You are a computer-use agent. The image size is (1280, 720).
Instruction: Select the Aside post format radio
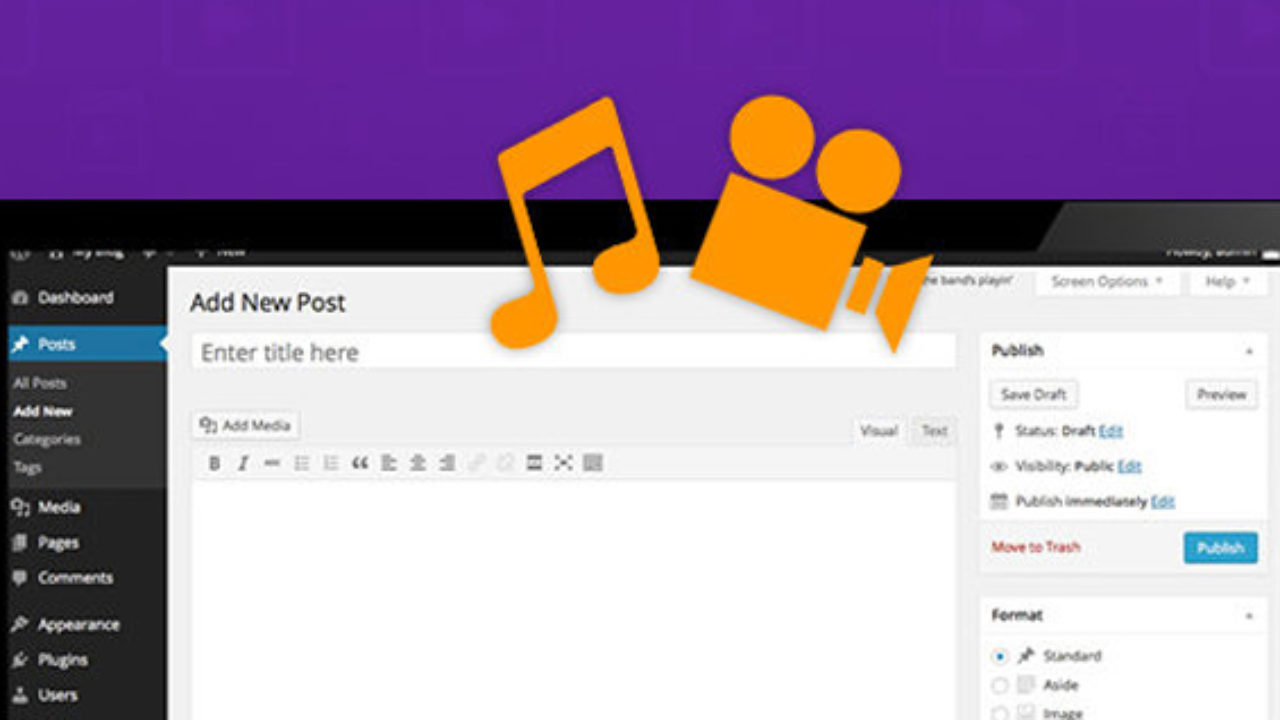tap(999, 686)
